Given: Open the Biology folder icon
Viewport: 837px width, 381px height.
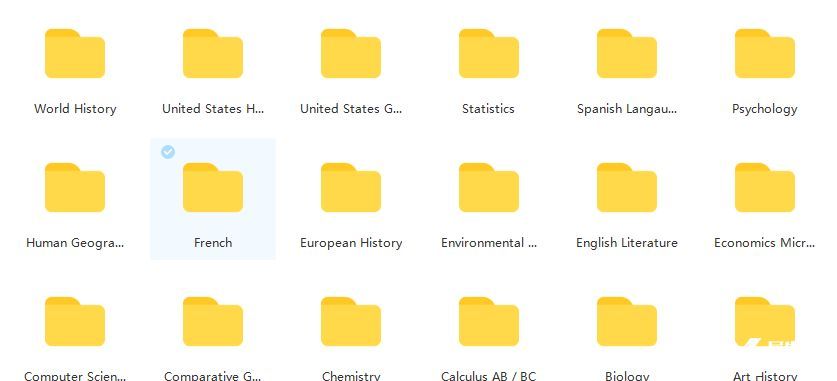Looking at the screenshot, I should (x=627, y=321).
